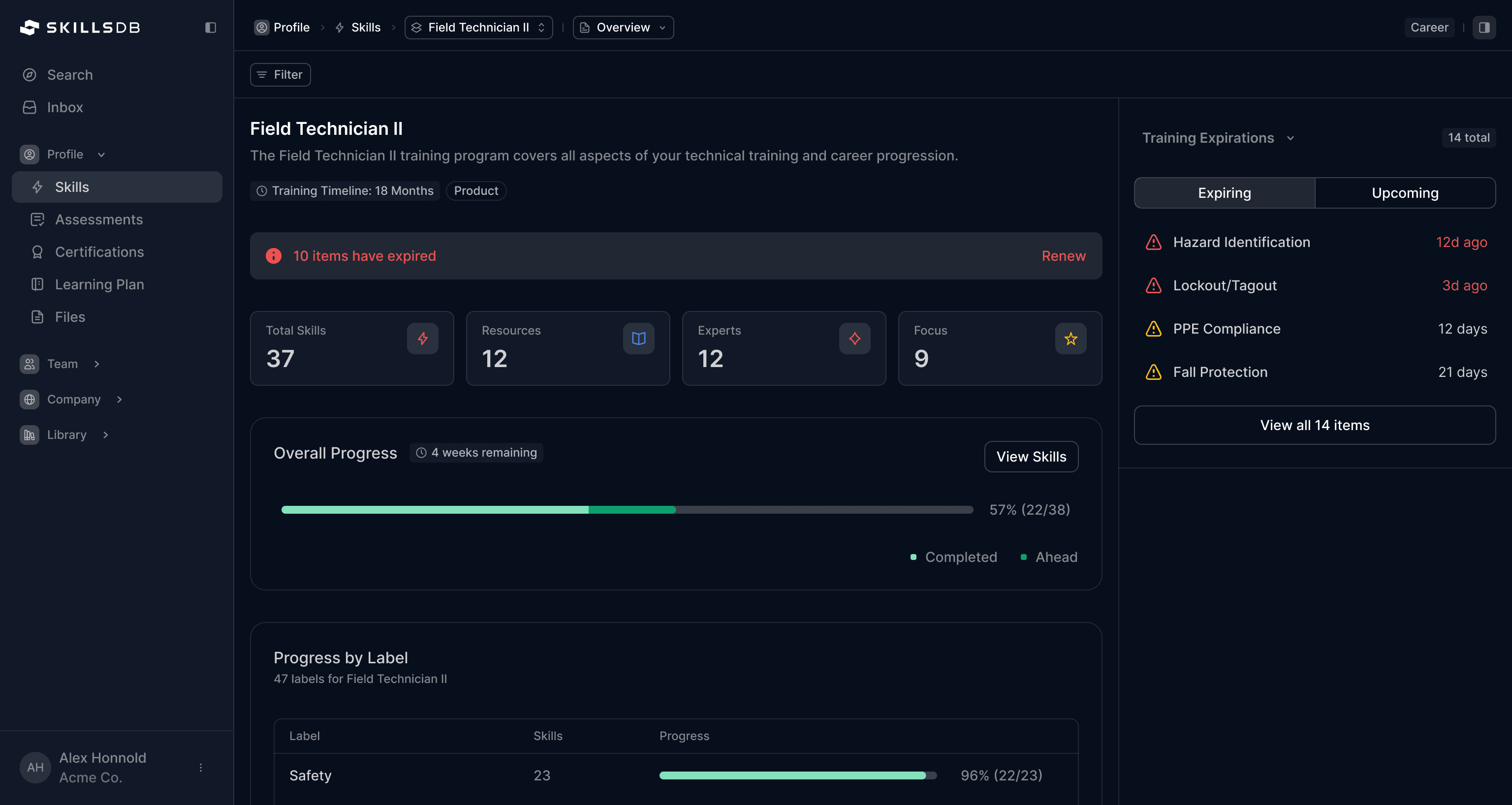Expand the Training Expirations dropdown chevron
Screen dimensions: 1512x805
1290,138
